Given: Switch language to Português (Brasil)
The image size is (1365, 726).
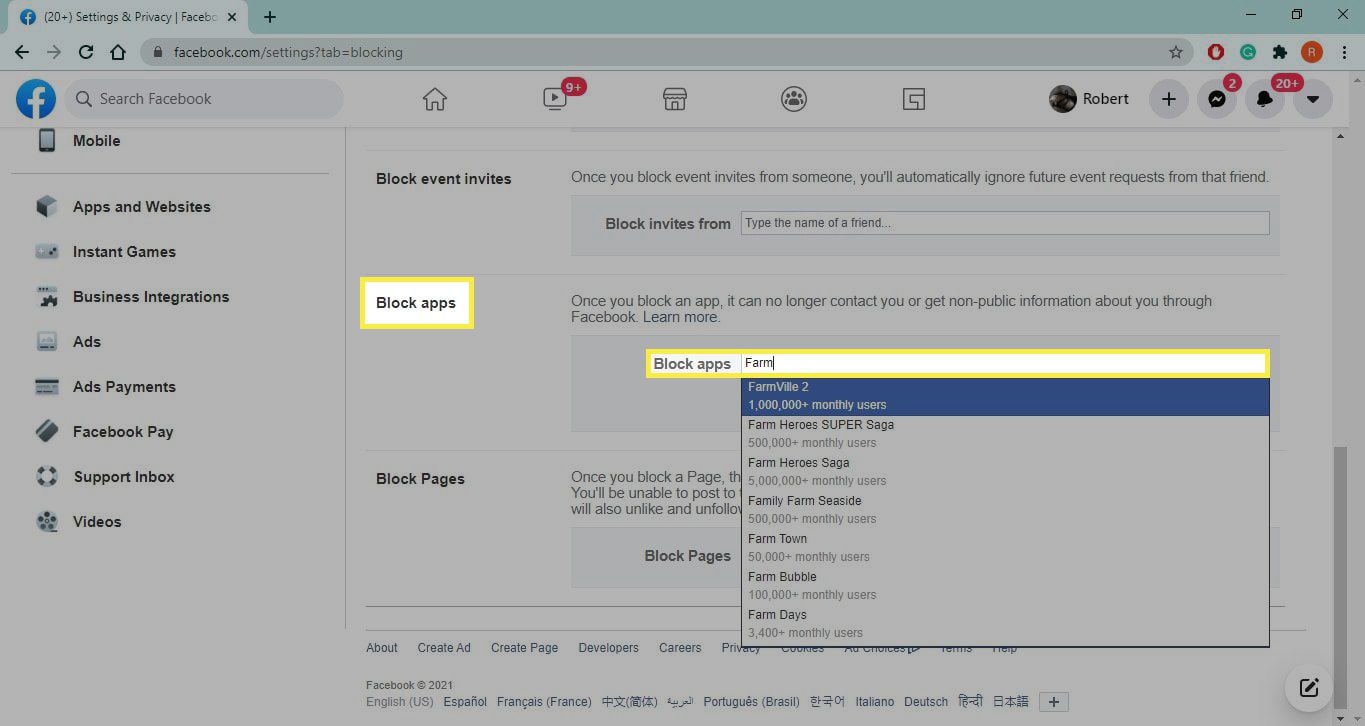Looking at the screenshot, I should point(751,702).
